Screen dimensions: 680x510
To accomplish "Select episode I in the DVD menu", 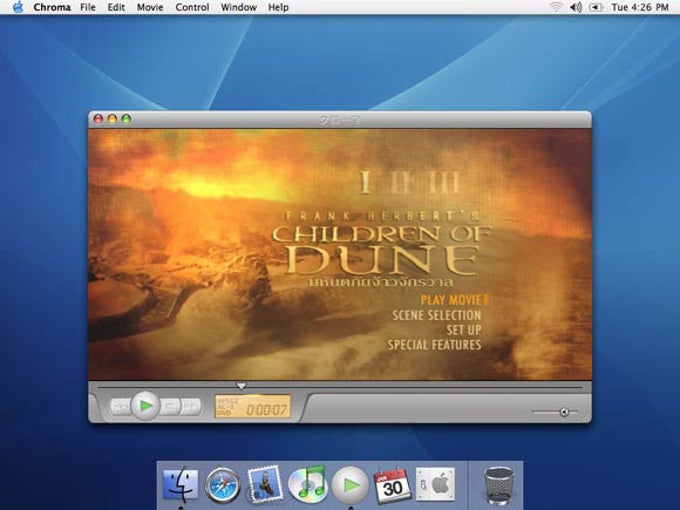I will click(366, 182).
